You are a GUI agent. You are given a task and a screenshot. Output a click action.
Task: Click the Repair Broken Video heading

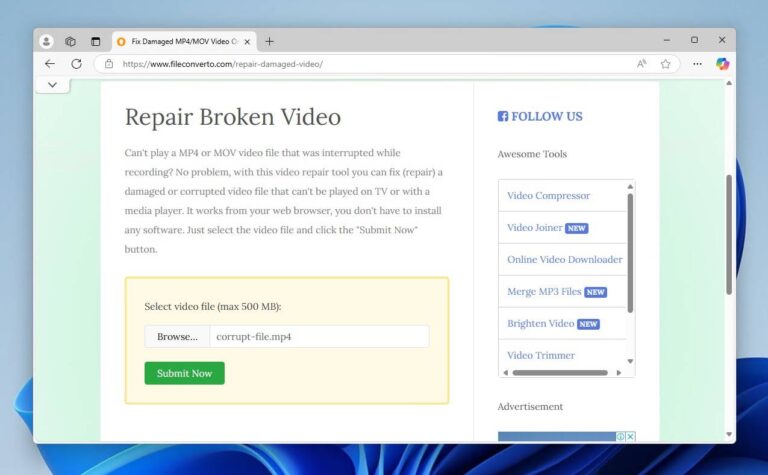coord(233,117)
